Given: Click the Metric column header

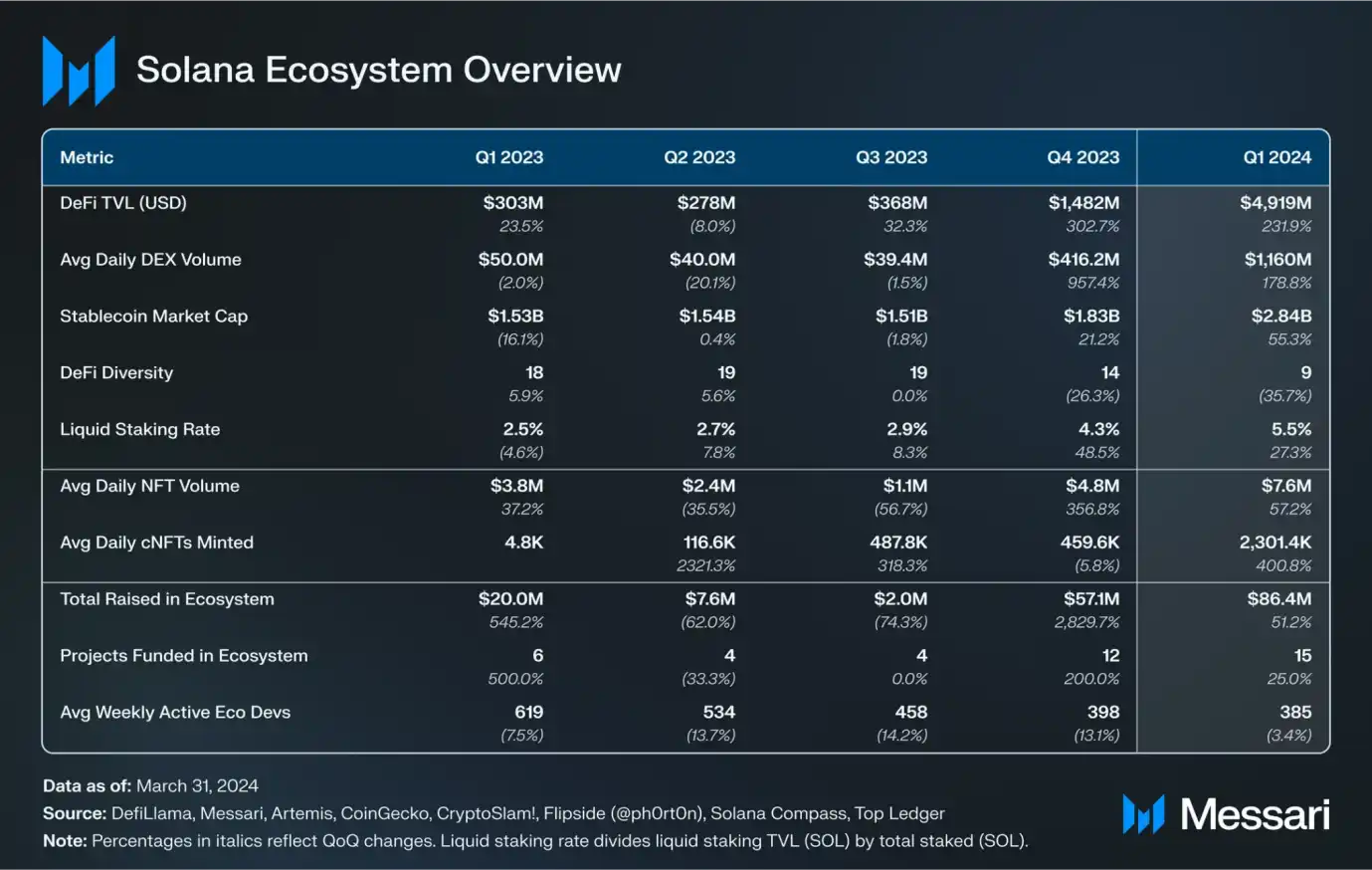Looking at the screenshot, I should coord(87,157).
